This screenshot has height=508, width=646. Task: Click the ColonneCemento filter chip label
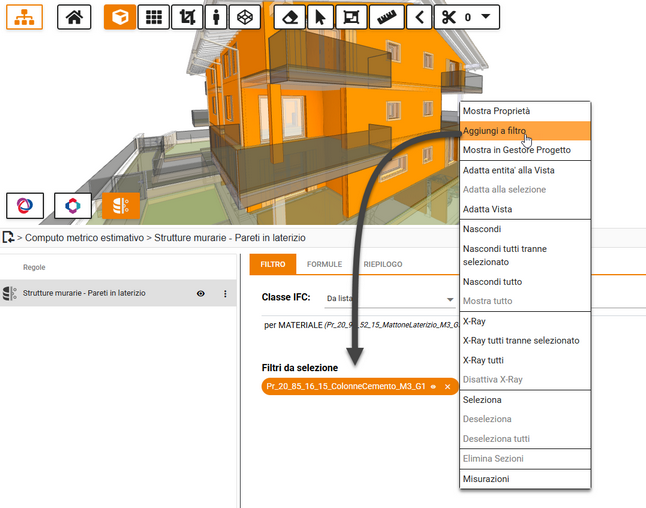[x=346, y=386]
